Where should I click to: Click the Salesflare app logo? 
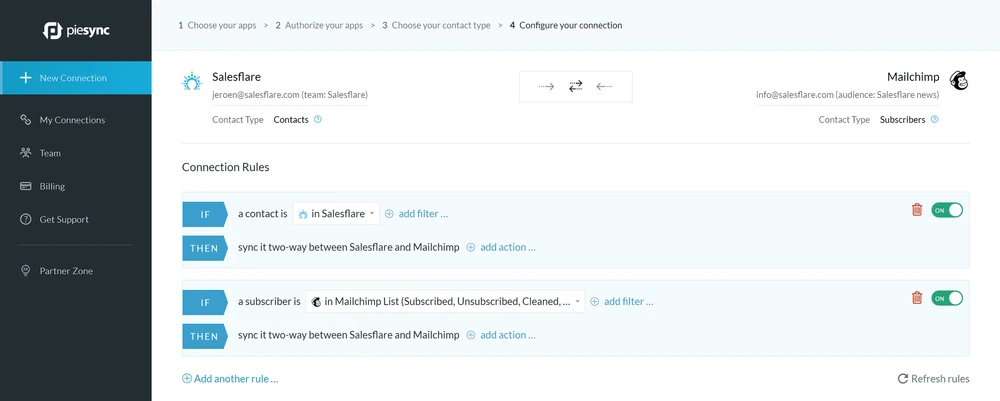(192, 82)
